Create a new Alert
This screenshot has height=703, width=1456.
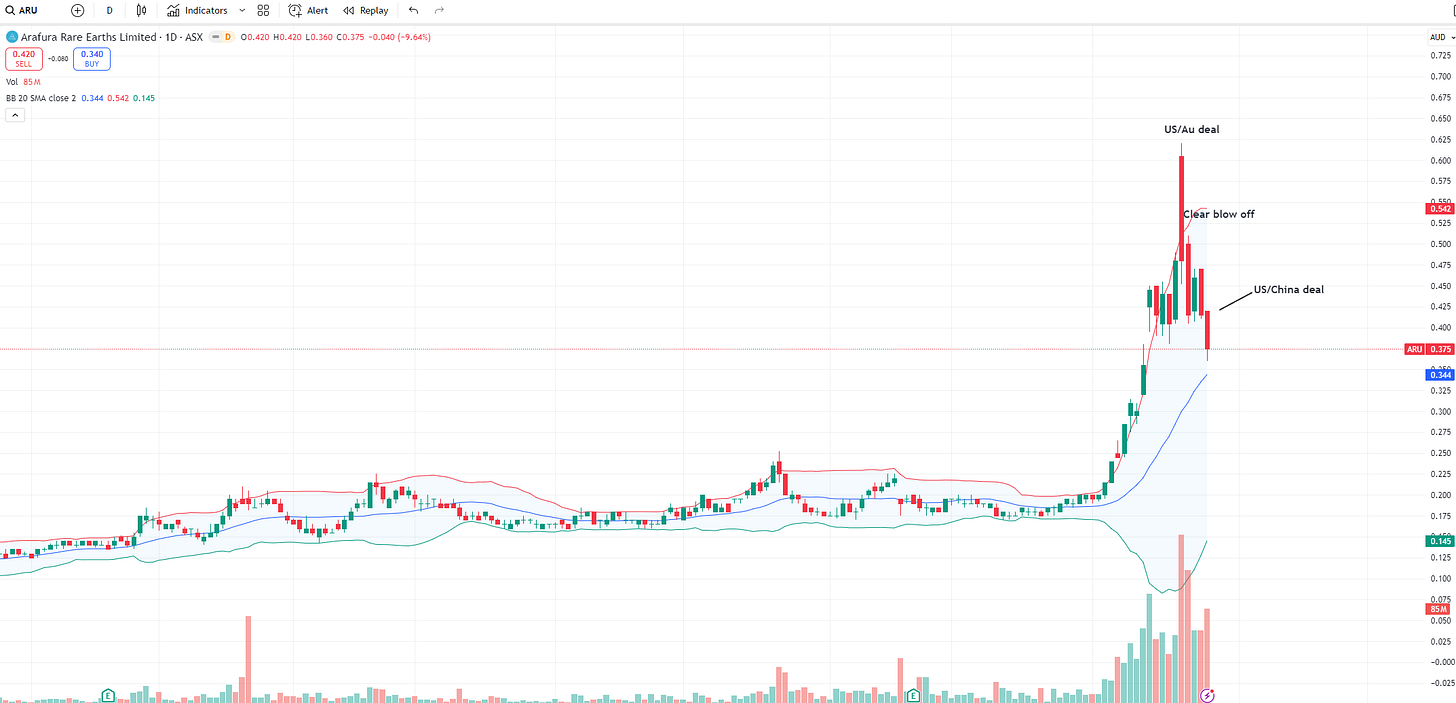click(308, 10)
